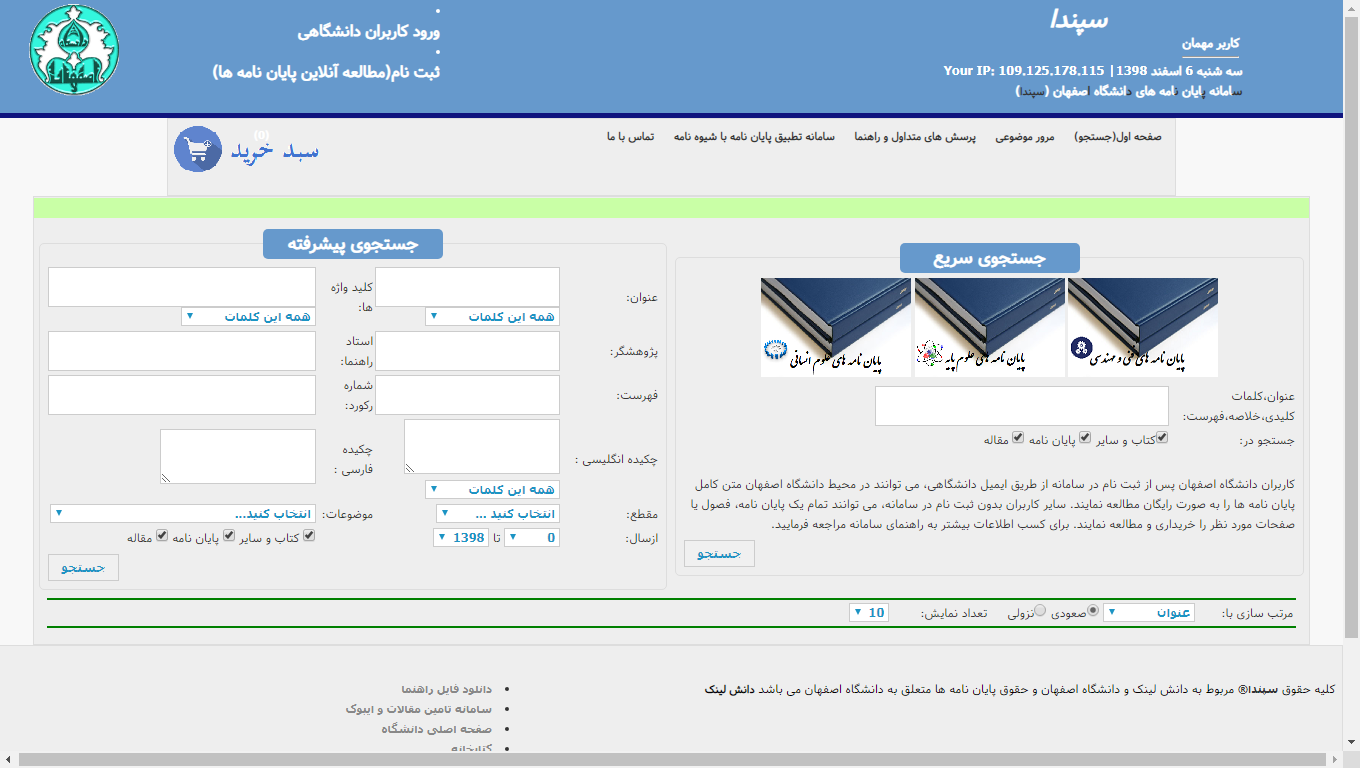Click جستجو button in advanced search panel
1360x768 pixels.
83,567
